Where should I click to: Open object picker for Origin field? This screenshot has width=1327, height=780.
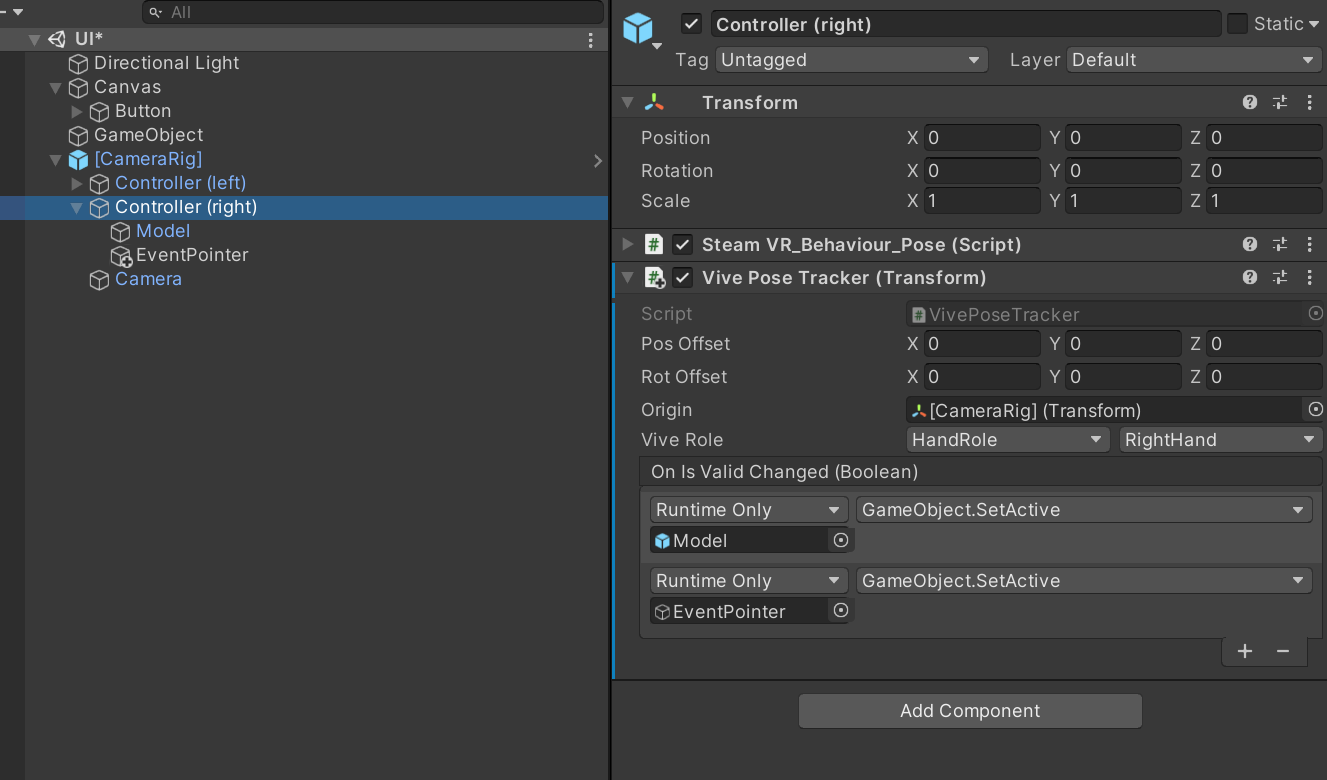pos(1316,409)
